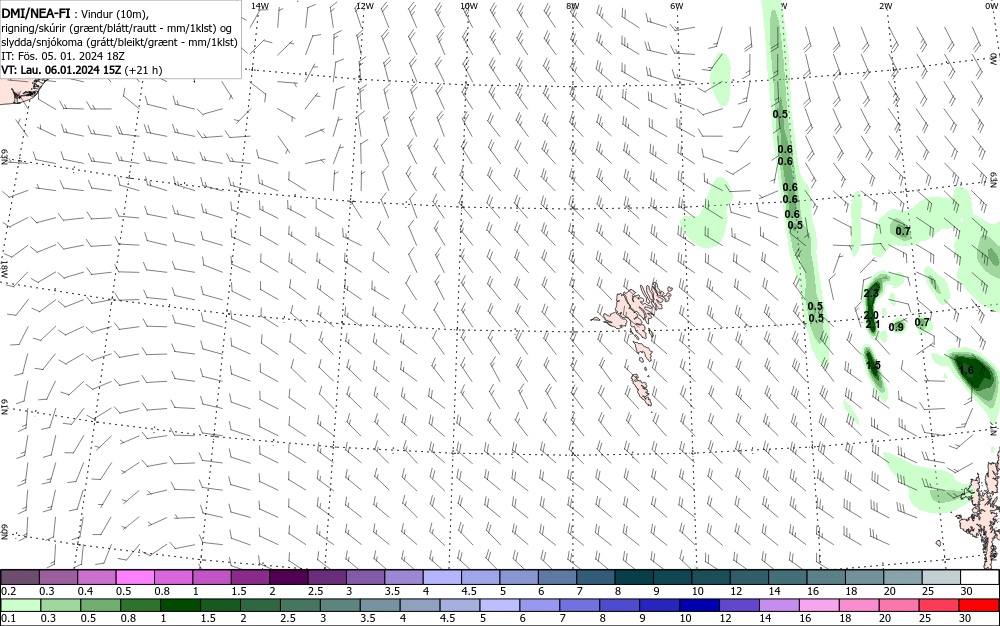The image size is (1000, 626).
Task: Select the initial time 'IT: Fös. 05. 01. 2024 18Z'
Action: tap(63, 56)
